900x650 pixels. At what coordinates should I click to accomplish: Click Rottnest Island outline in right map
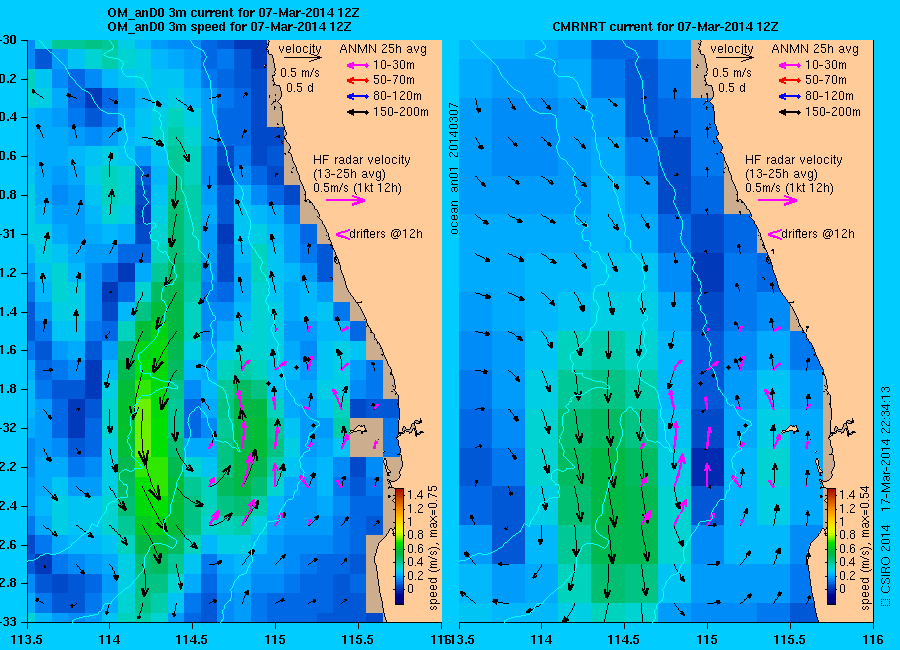790,430
